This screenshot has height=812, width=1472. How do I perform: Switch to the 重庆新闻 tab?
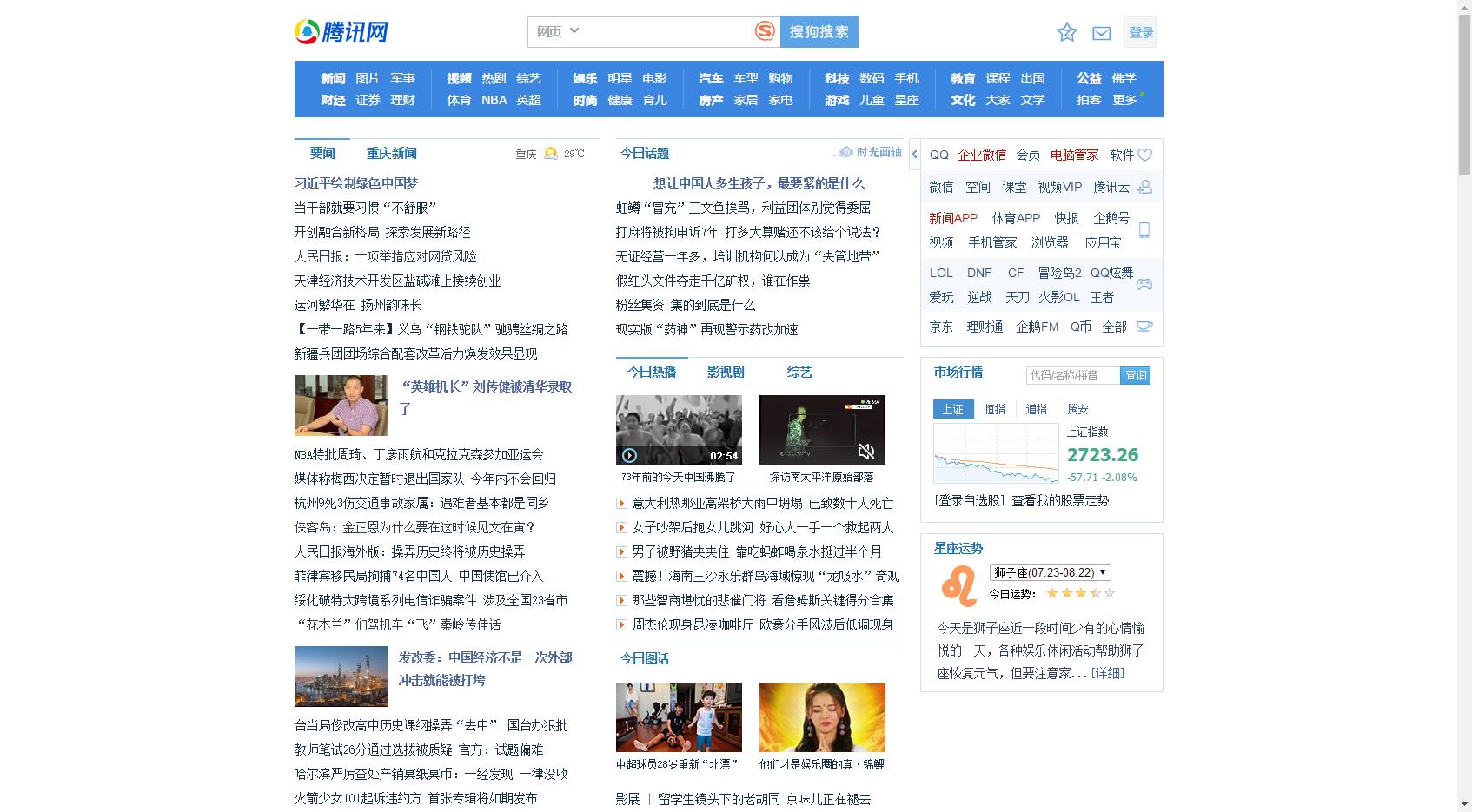pyautogui.click(x=391, y=153)
